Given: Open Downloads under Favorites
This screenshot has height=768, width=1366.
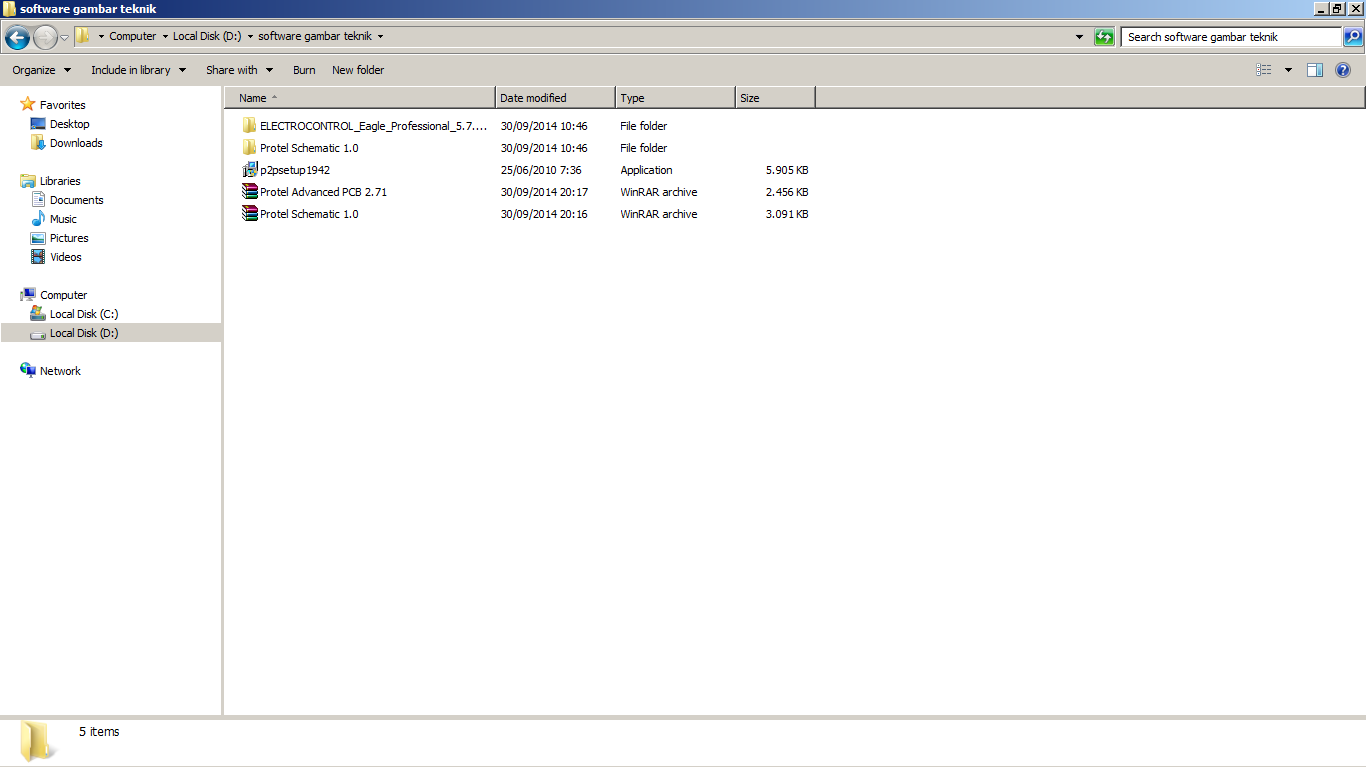Looking at the screenshot, I should 76,143.
